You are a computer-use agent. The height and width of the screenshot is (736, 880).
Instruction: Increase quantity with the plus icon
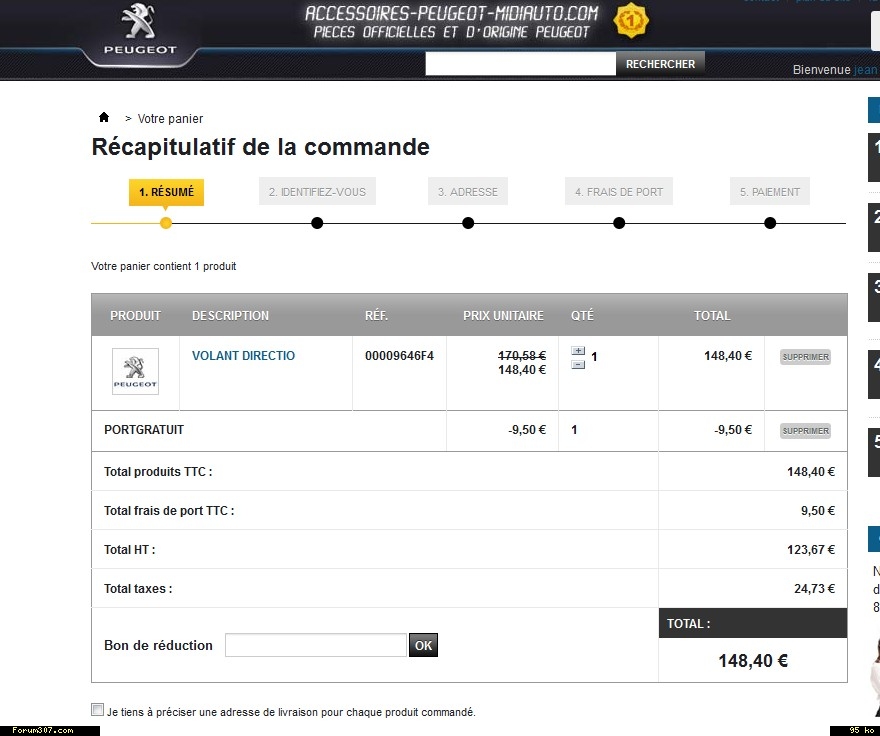pyautogui.click(x=578, y=351)
